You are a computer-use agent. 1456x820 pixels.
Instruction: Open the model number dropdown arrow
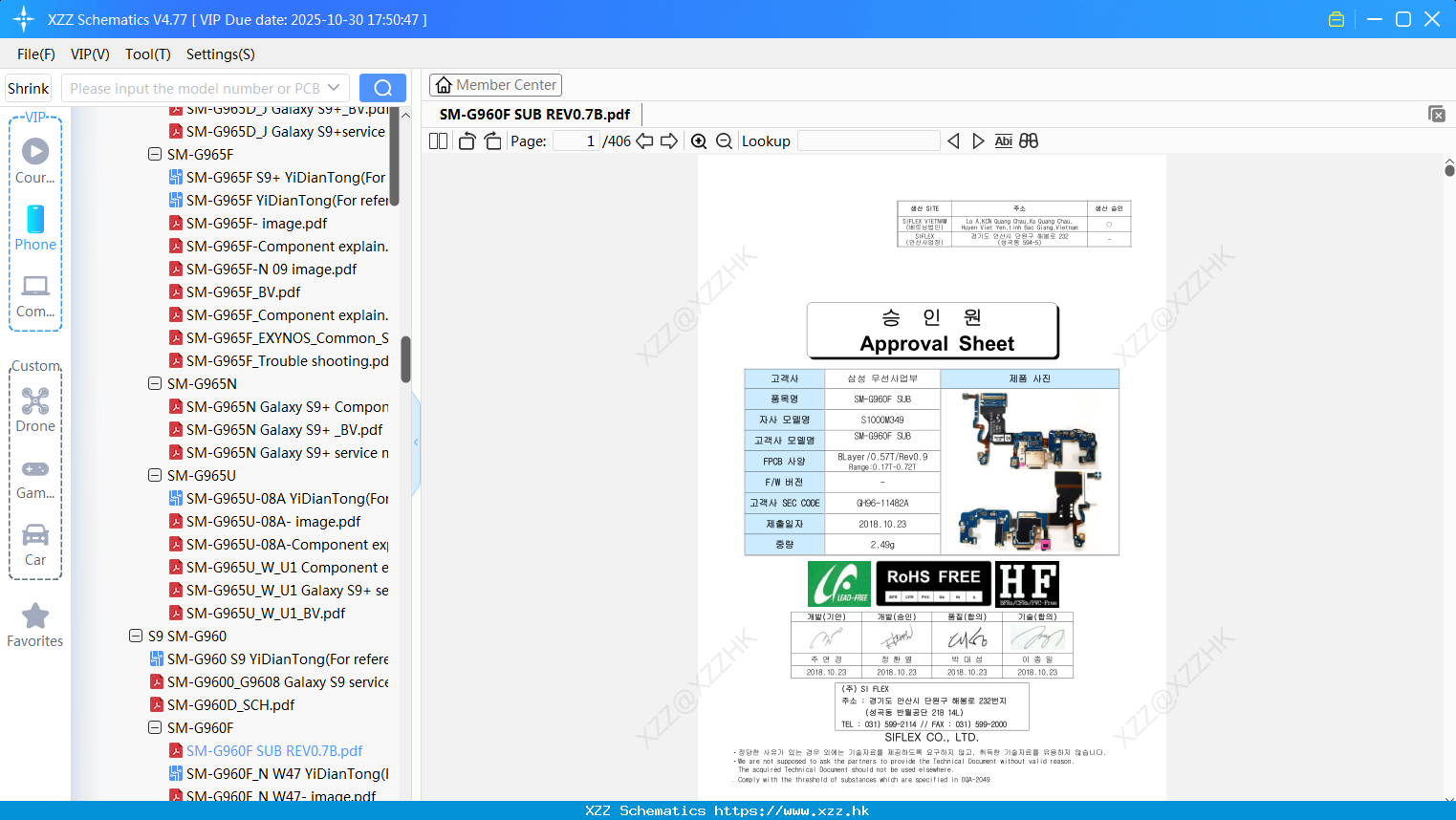pos(334,88)
